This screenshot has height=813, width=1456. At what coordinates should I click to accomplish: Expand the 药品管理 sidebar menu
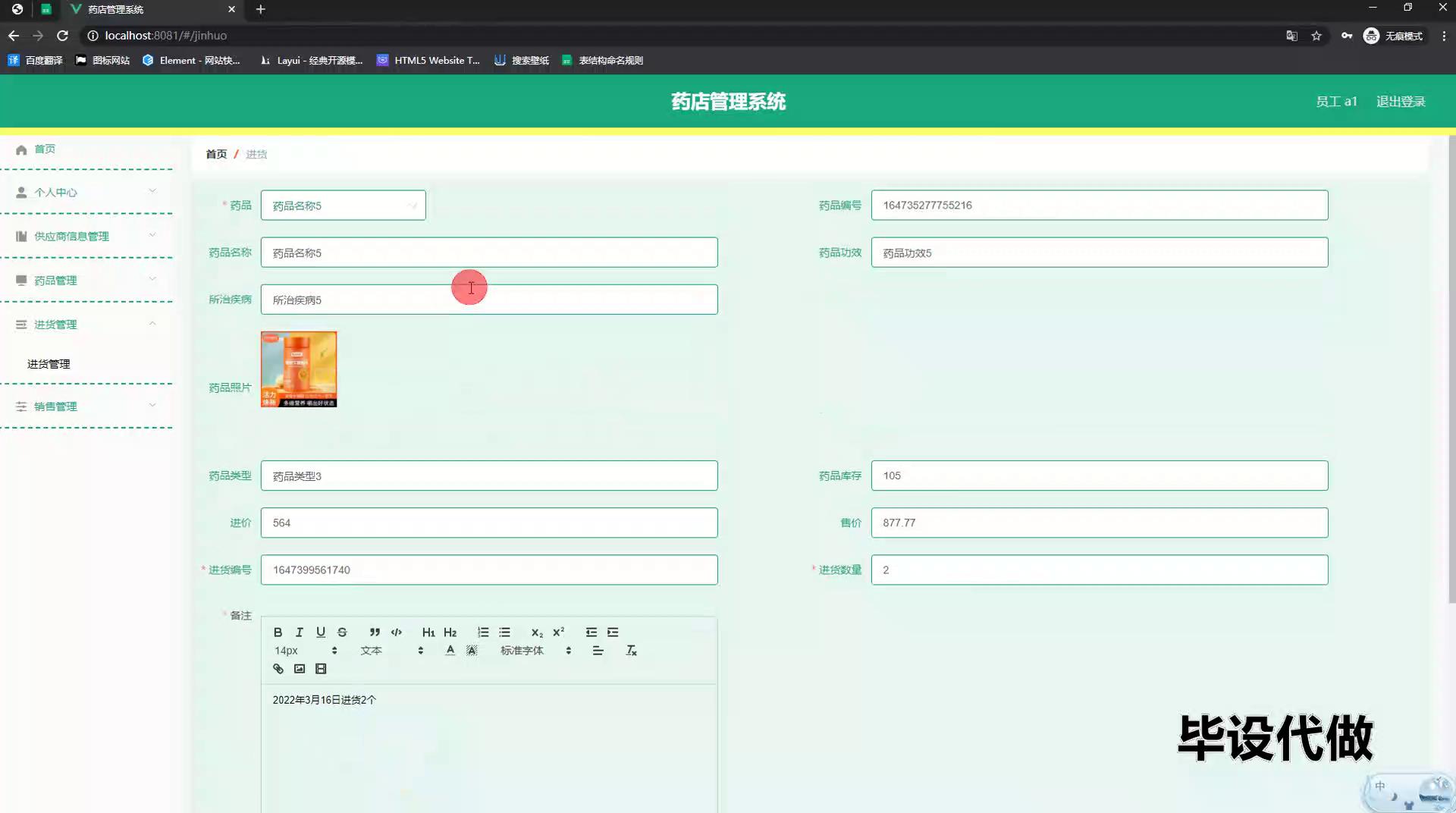point(86,280)
